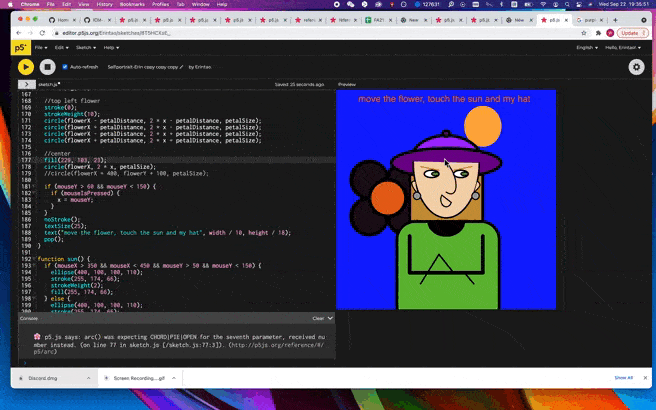656x410 pixels.
Task: Click the orange sun circle in preview
Action: (x=482, y=125)
